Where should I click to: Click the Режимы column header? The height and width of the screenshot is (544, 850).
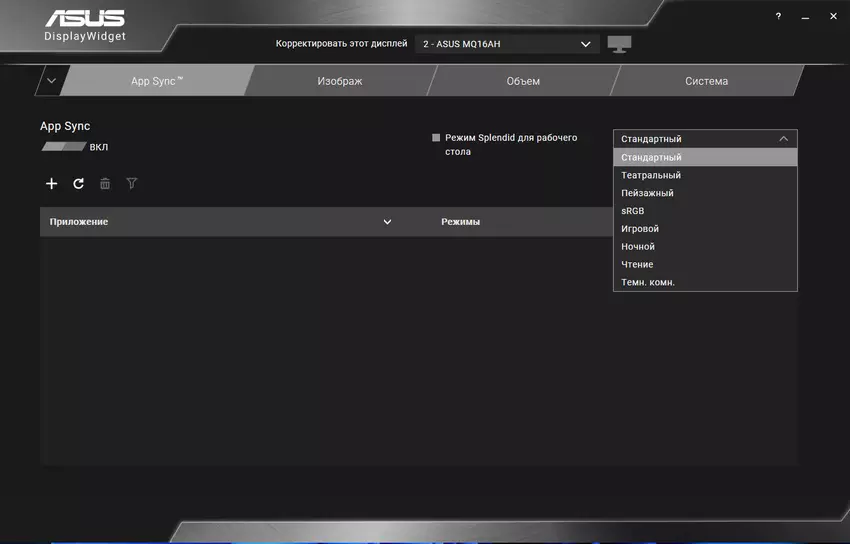coord(460,222)
